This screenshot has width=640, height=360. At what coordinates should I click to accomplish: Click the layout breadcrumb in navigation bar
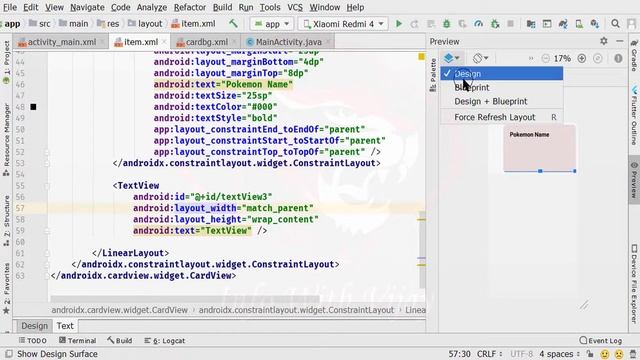[x=145, y=24]
